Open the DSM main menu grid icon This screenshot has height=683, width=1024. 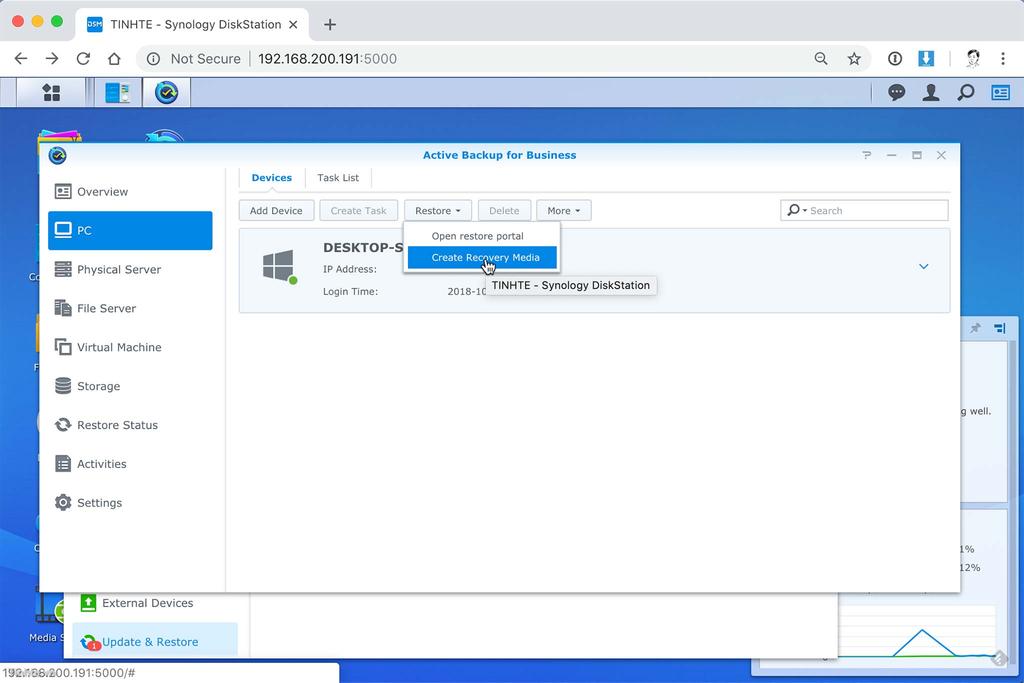[x=51, y=93]
